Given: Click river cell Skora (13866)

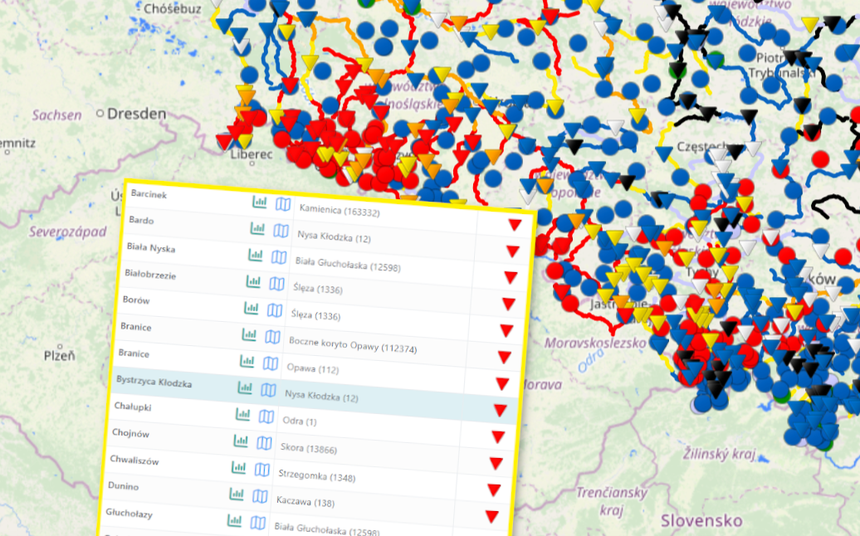Looking at the screenshot, I should pyautogui.click(x=308, y=448).
